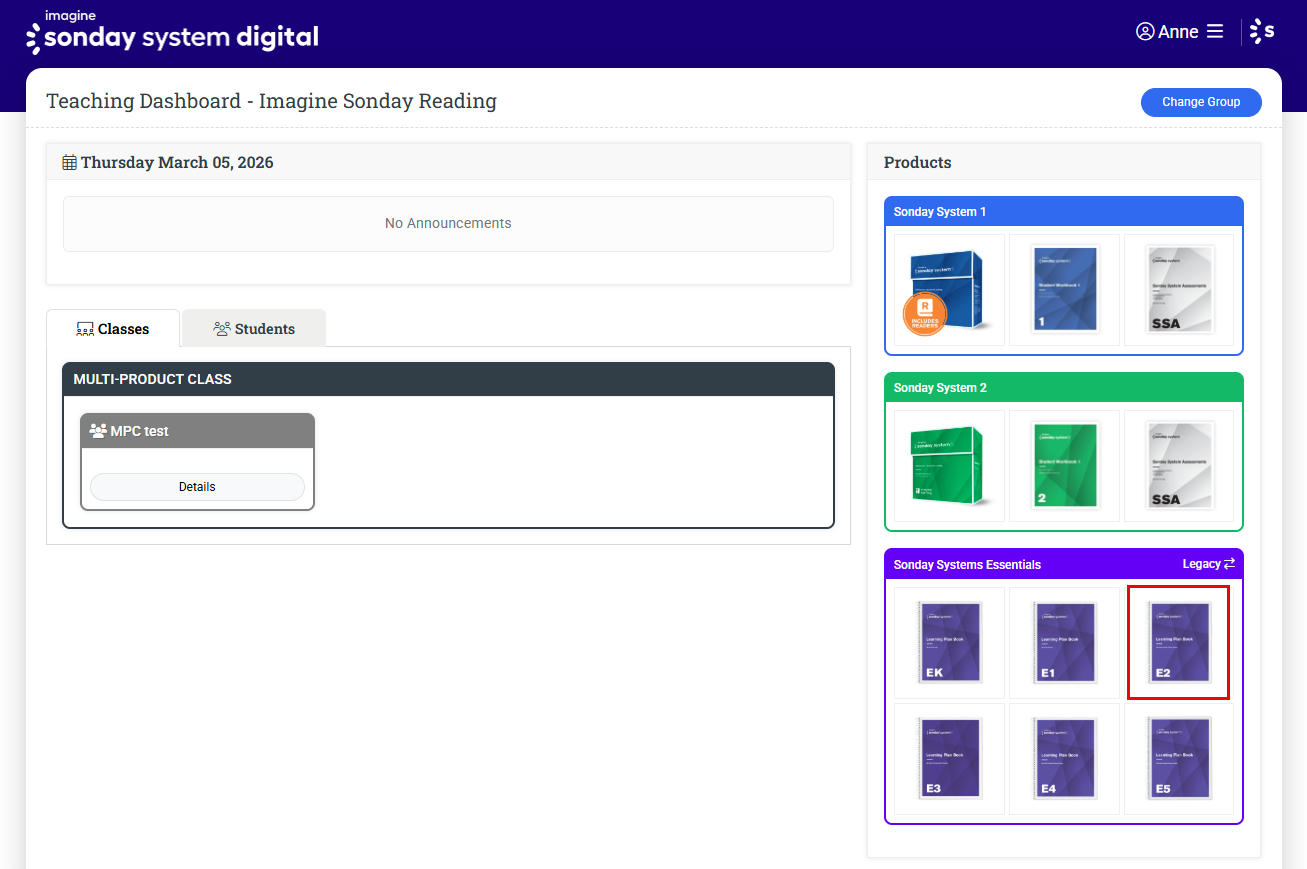Open Sonday System 2 Student Workbook
This screenshot has height=869, width=1307.
tap(1064, 467)
